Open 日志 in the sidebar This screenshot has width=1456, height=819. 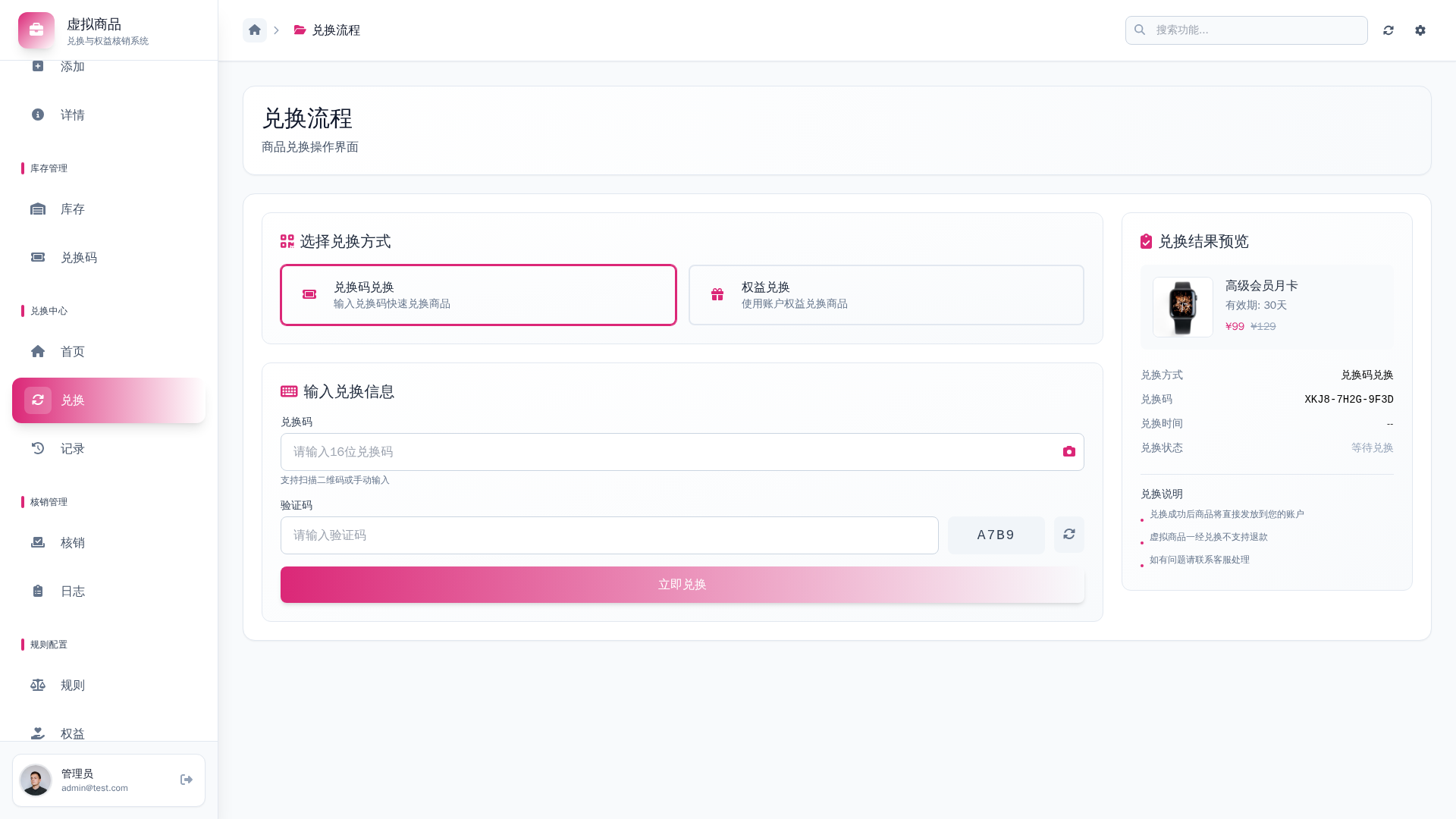[73, 591]
